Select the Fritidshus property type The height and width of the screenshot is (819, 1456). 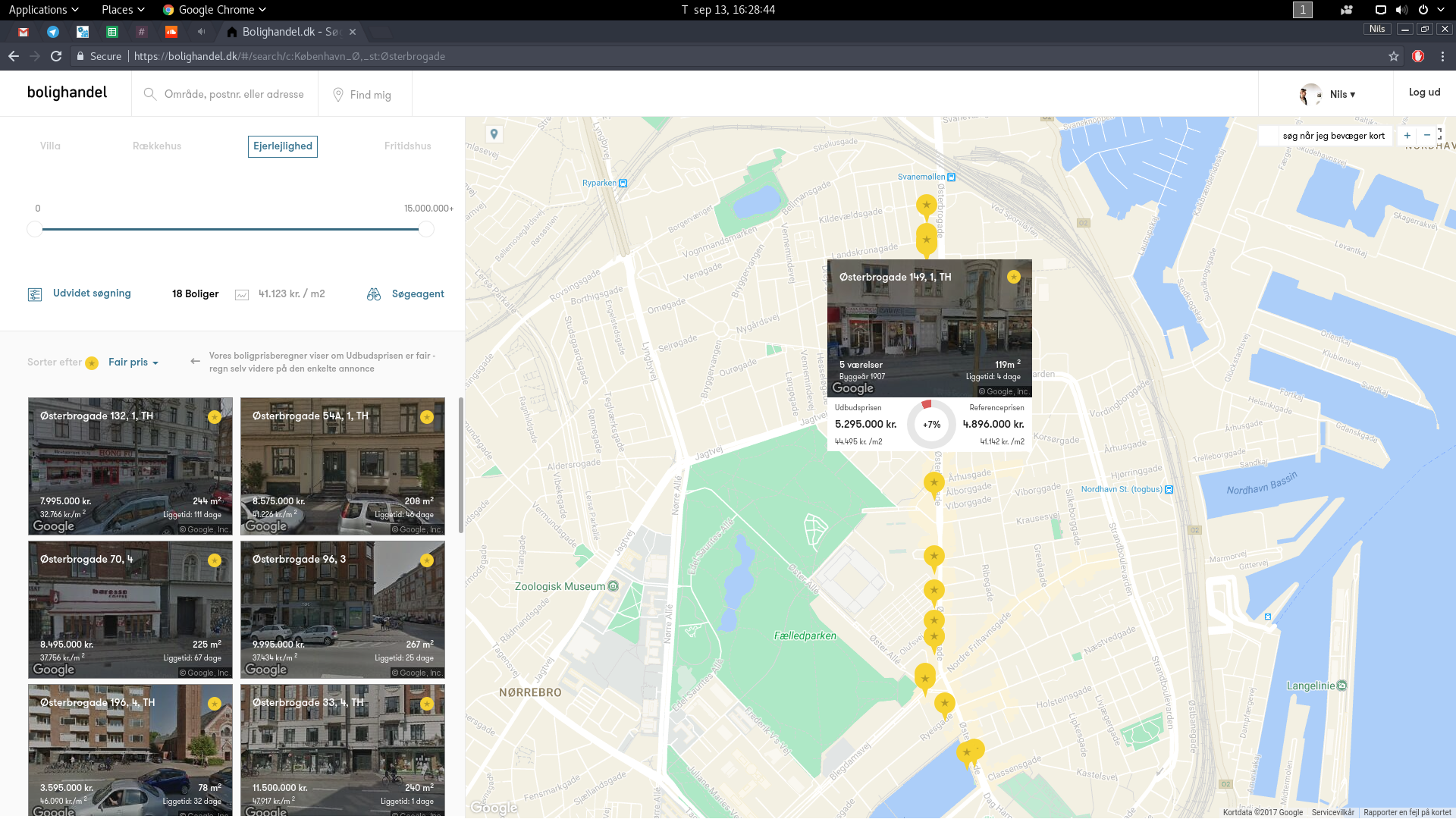click(x=407, y=146)
